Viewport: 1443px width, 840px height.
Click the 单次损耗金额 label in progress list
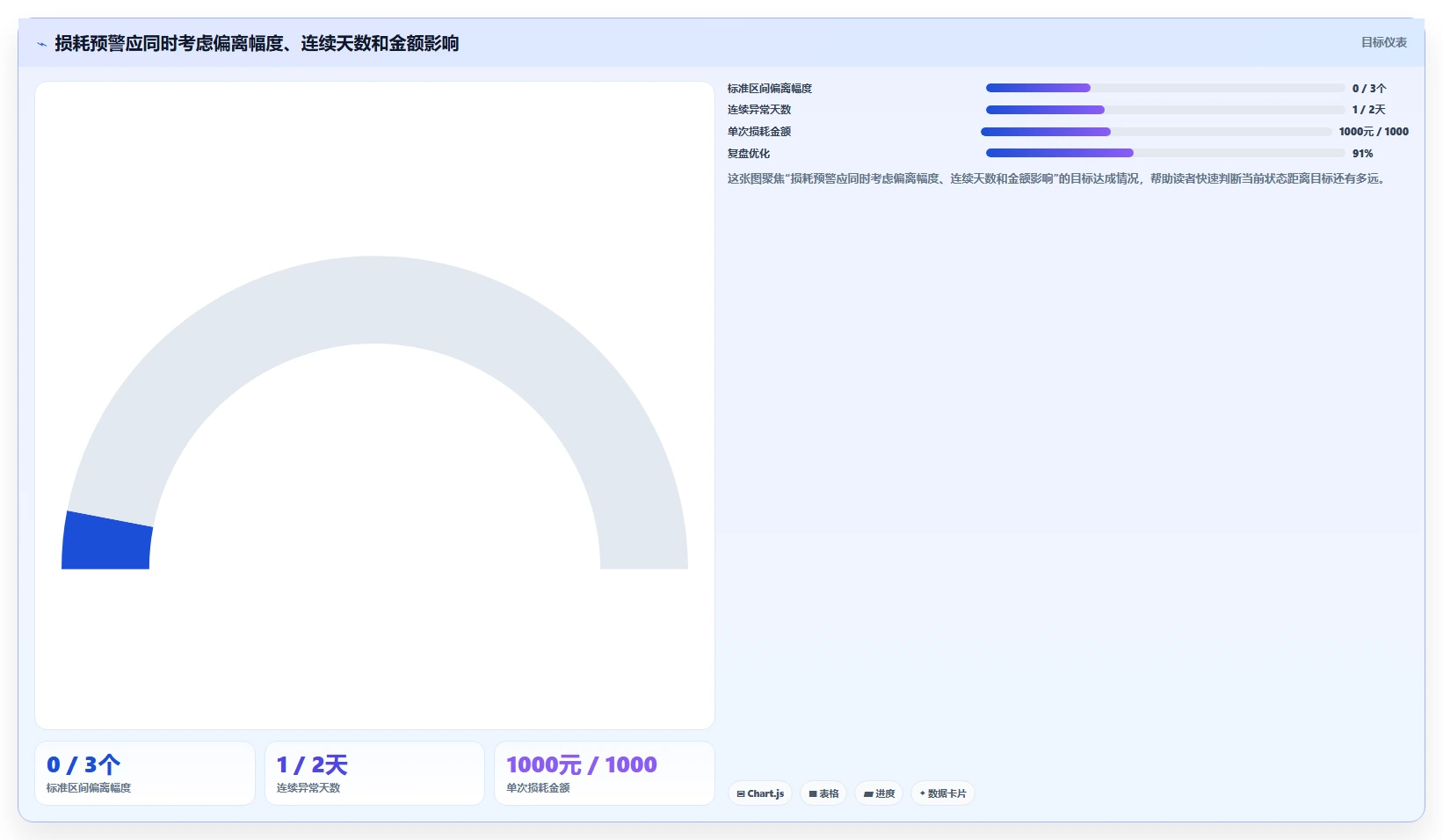click(759, 132)
